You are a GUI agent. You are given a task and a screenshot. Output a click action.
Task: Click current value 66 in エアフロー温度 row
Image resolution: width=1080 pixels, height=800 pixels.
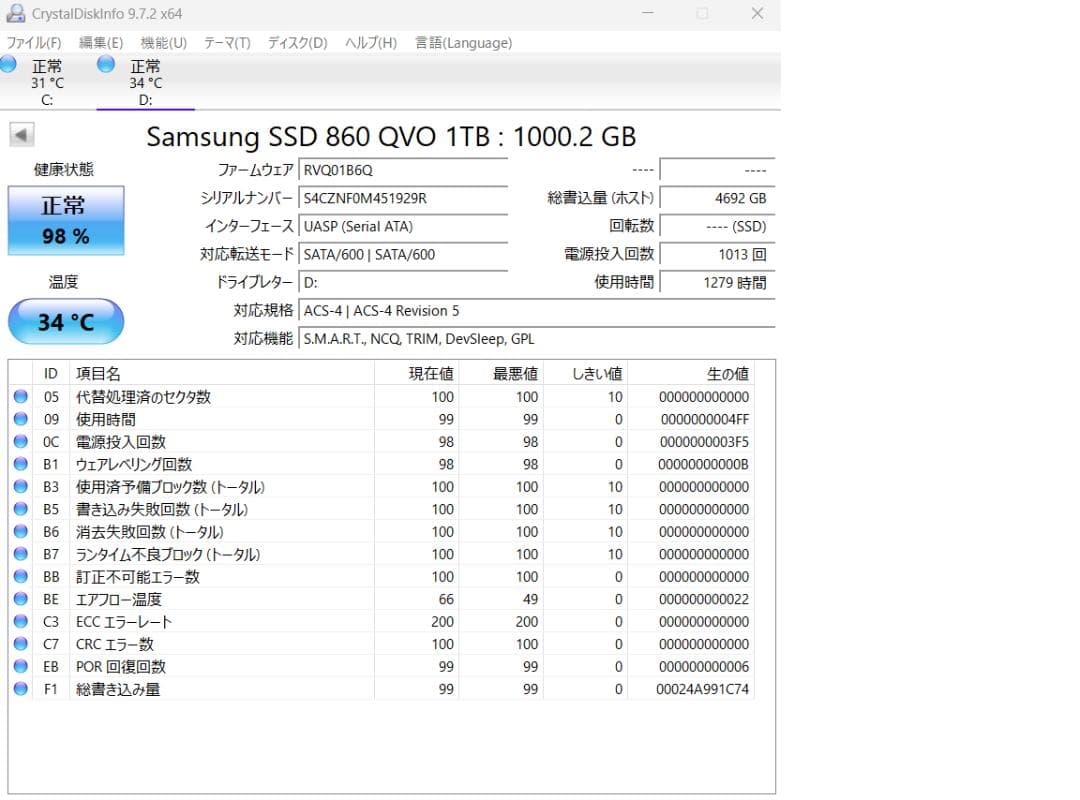pyautogui.click(x=446, y=599)
